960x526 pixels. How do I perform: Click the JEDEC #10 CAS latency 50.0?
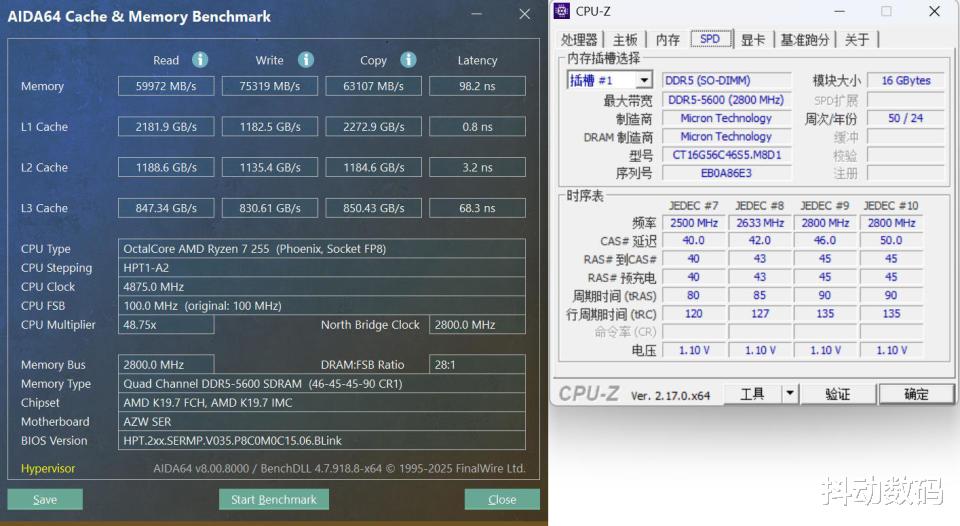(x=891, y=241)
